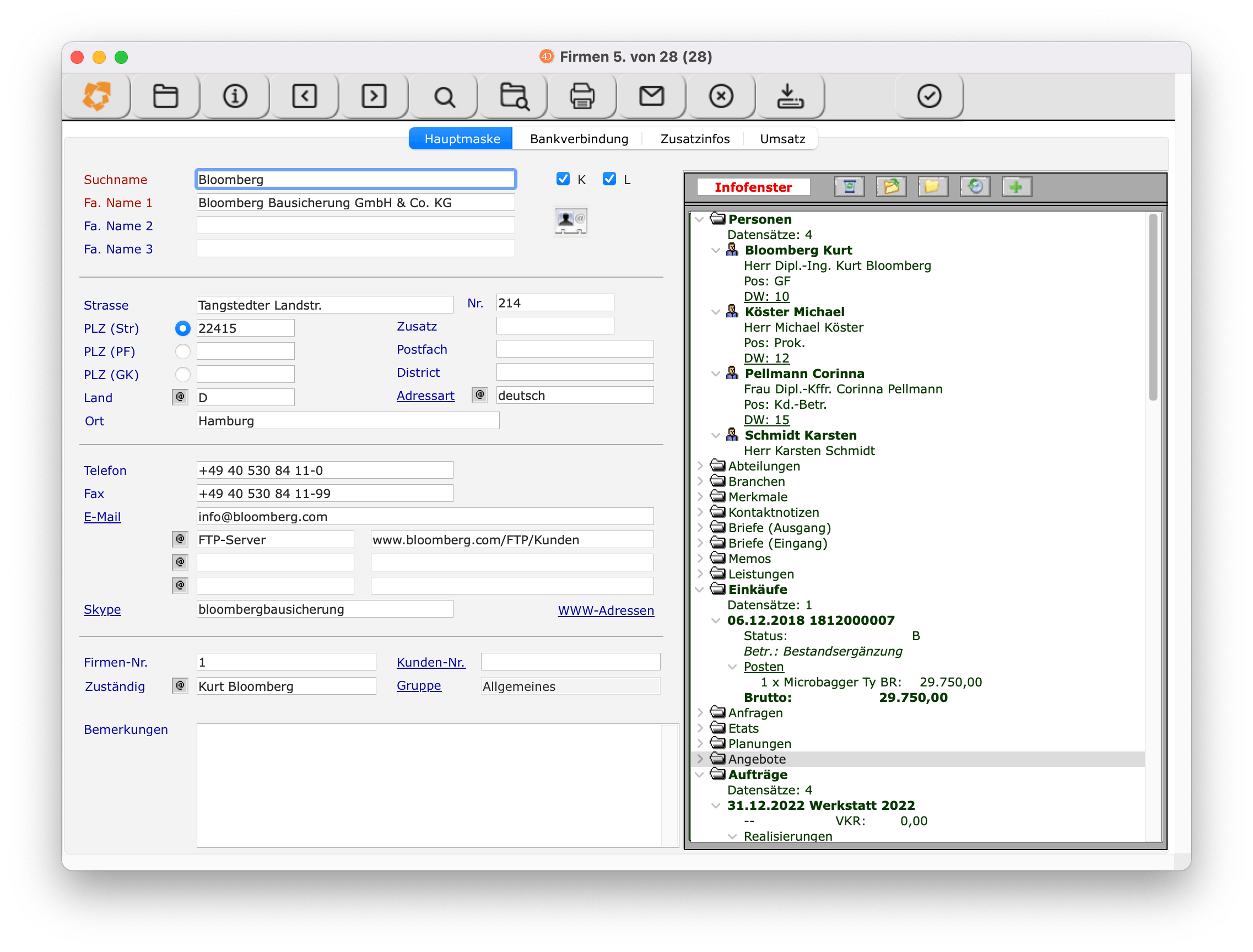
Task: Click into the Bemerkungen text area
Action: (429, 785)
